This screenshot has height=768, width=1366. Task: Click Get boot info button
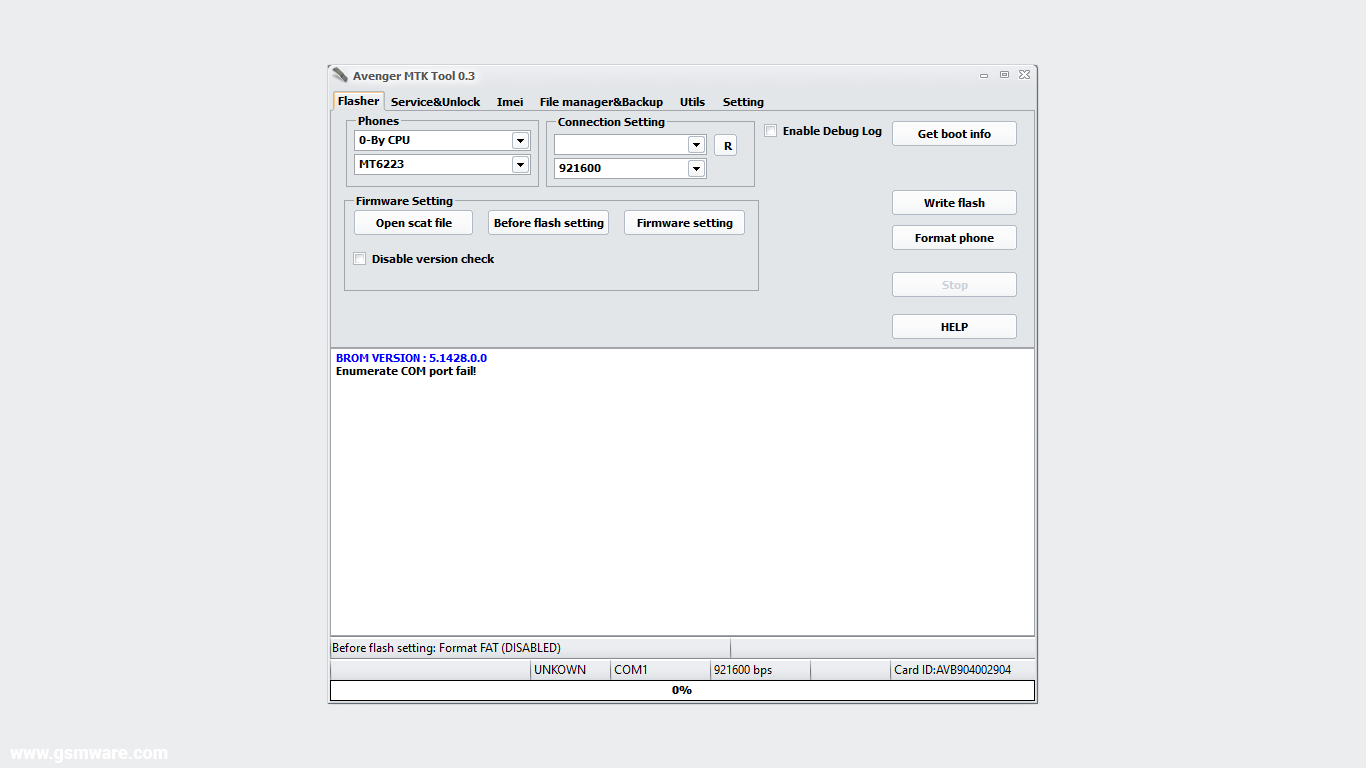954,134
